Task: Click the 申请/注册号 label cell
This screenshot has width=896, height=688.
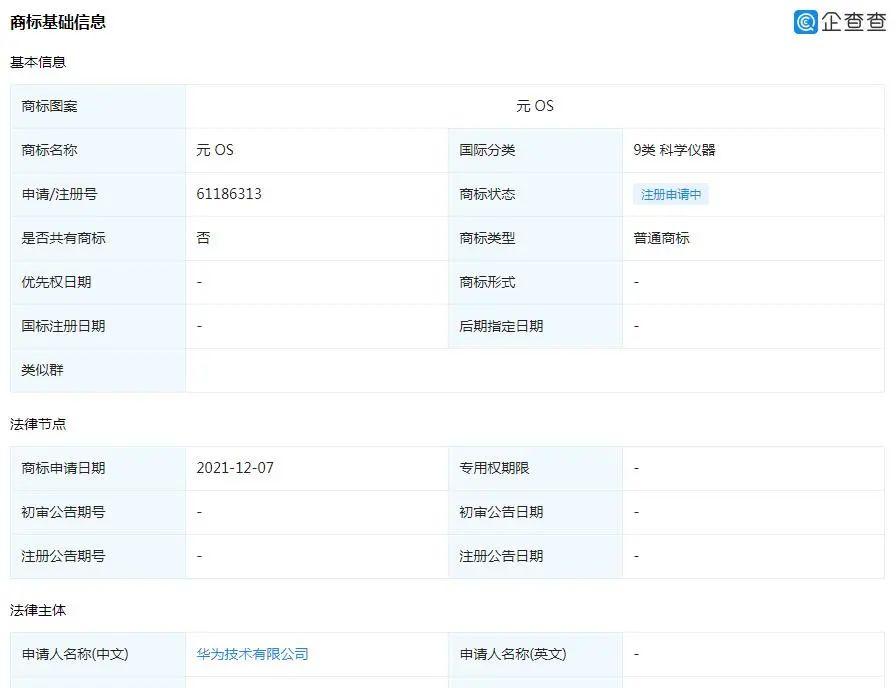Action: 98,194
